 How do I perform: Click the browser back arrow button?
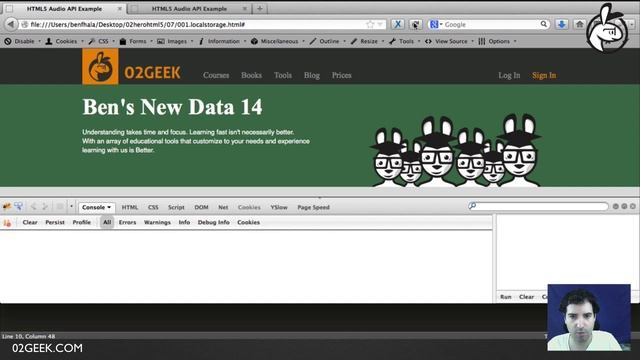click(11, 24)
